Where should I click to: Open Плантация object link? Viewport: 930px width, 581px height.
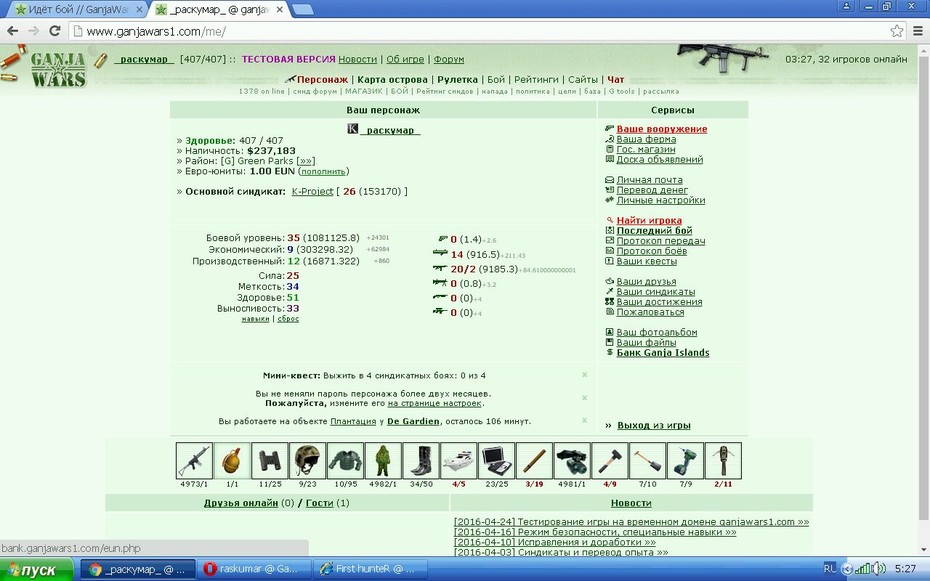pyautogui.click(x=353, y=422)
